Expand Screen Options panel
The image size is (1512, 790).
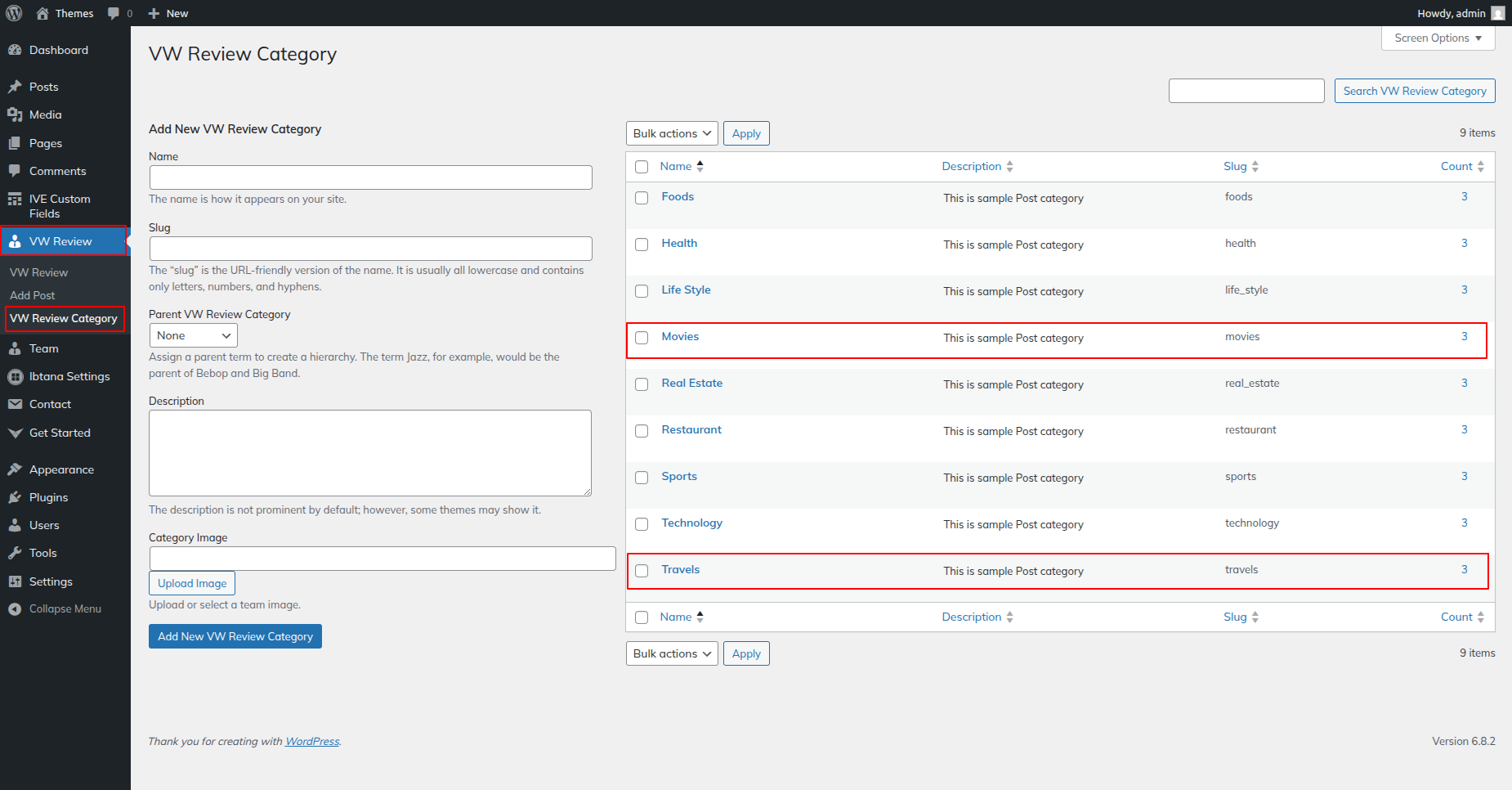pyautogui.click(x=1438, y=38)
